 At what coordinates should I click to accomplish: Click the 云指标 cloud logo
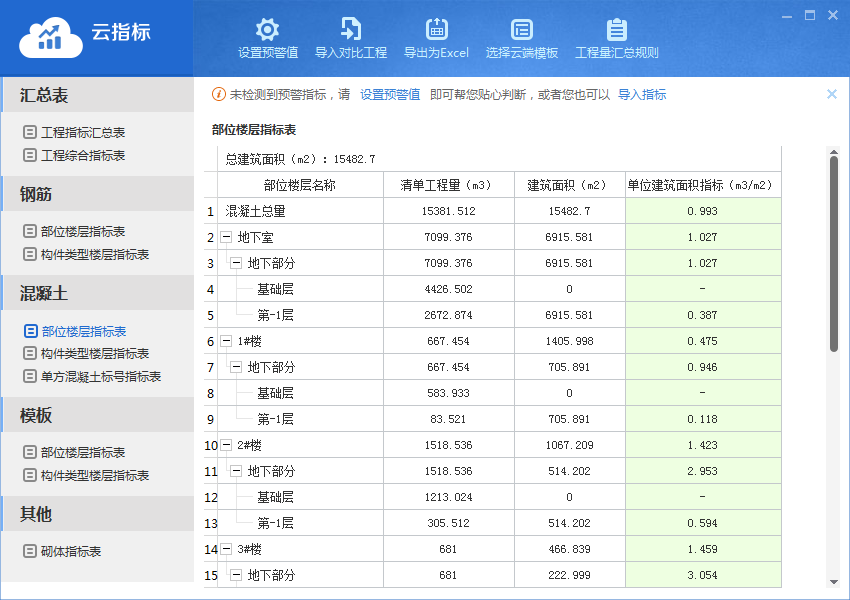(51, 37)
